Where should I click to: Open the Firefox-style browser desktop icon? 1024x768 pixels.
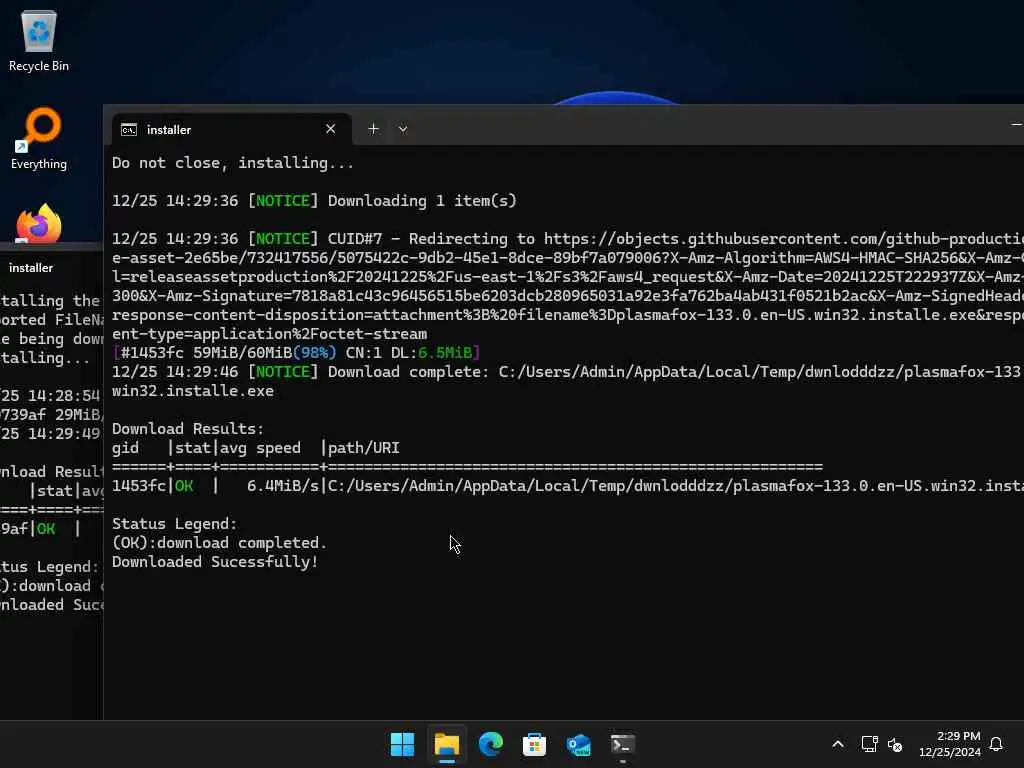(x=39, y=223)
